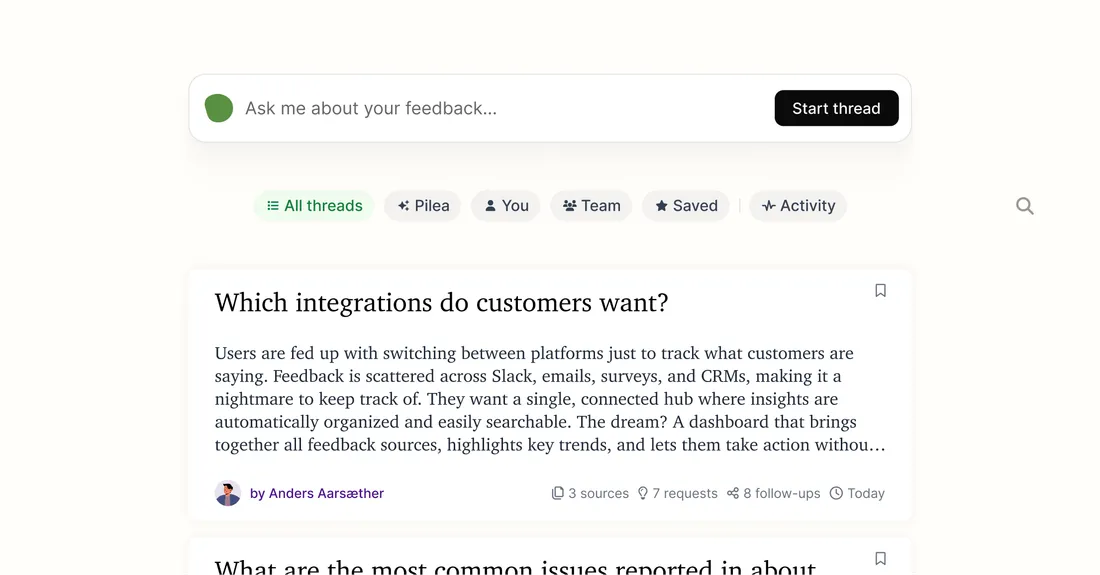Click the Start thread button
The height and width of the screenshot is (575, 1100).
tap(836, 108)
